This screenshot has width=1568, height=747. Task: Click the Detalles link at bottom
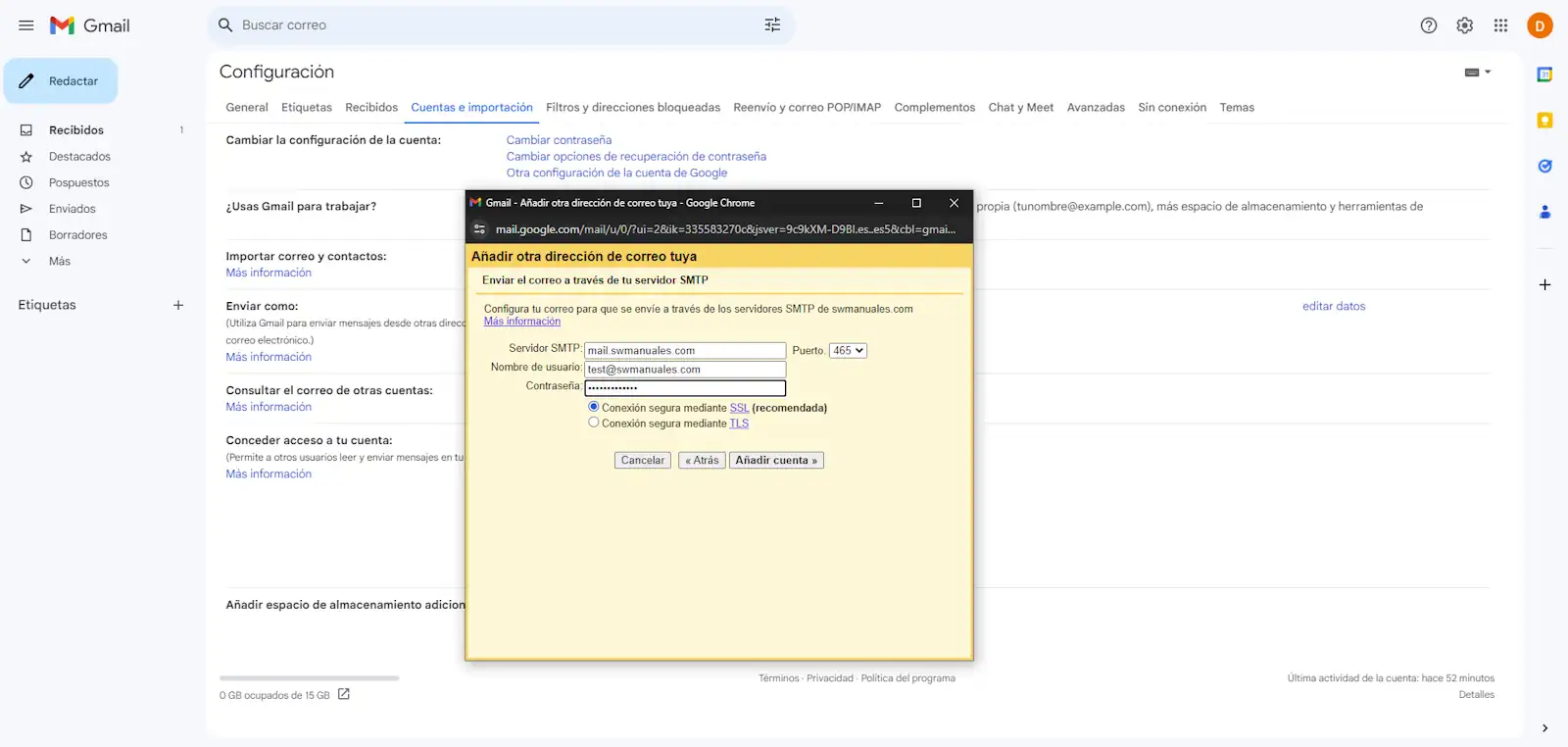click(x=1476, y=695)
